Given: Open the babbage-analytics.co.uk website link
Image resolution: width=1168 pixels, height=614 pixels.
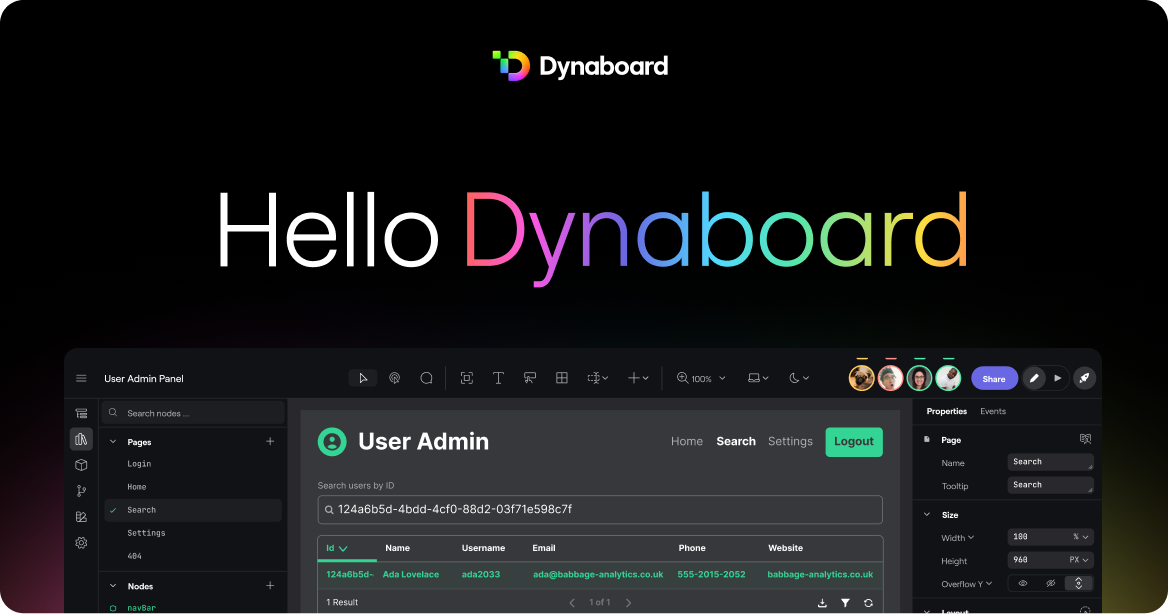Looking at the screenshot, I should pyautogui.click(x=819, y=574).
